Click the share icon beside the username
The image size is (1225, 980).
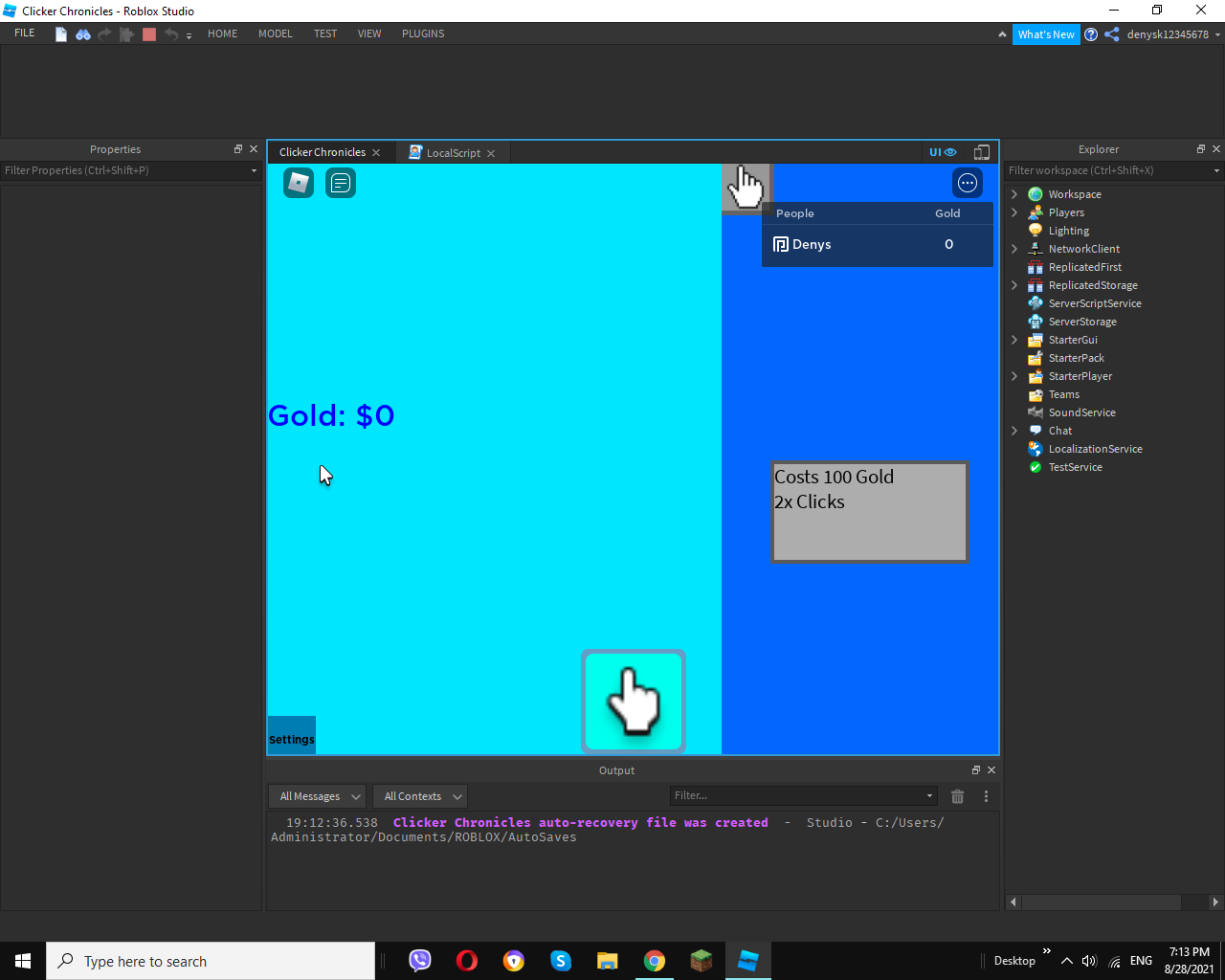[1112, 34]
